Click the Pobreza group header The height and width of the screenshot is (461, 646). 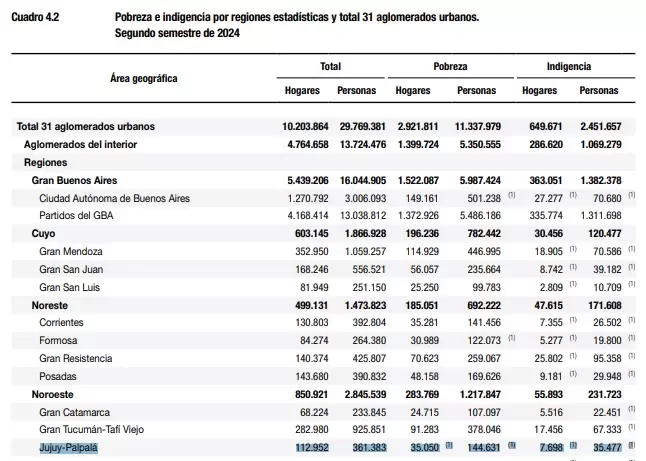[x=450, y=66]
